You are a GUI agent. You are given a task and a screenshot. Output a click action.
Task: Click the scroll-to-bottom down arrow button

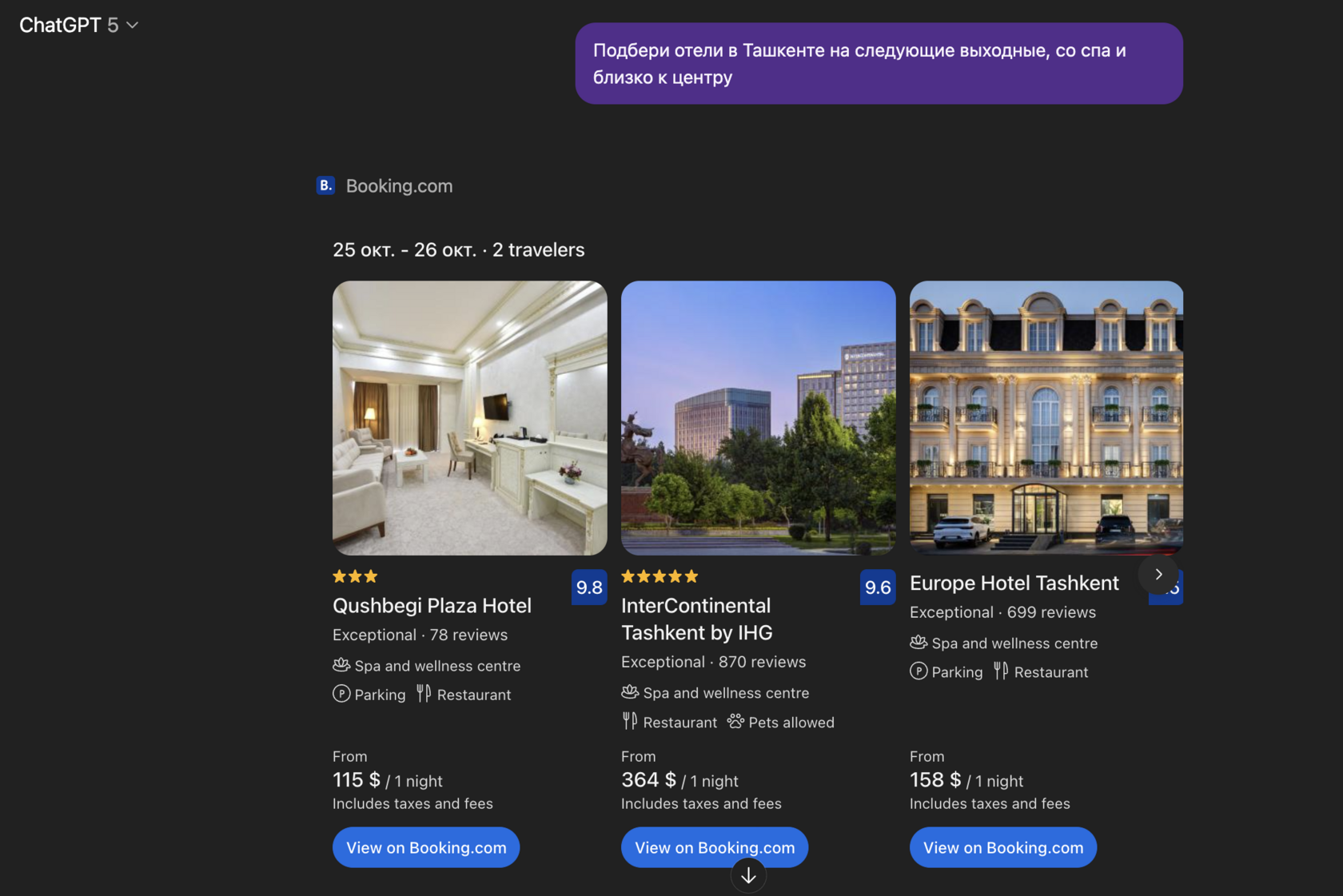[748, 876]
